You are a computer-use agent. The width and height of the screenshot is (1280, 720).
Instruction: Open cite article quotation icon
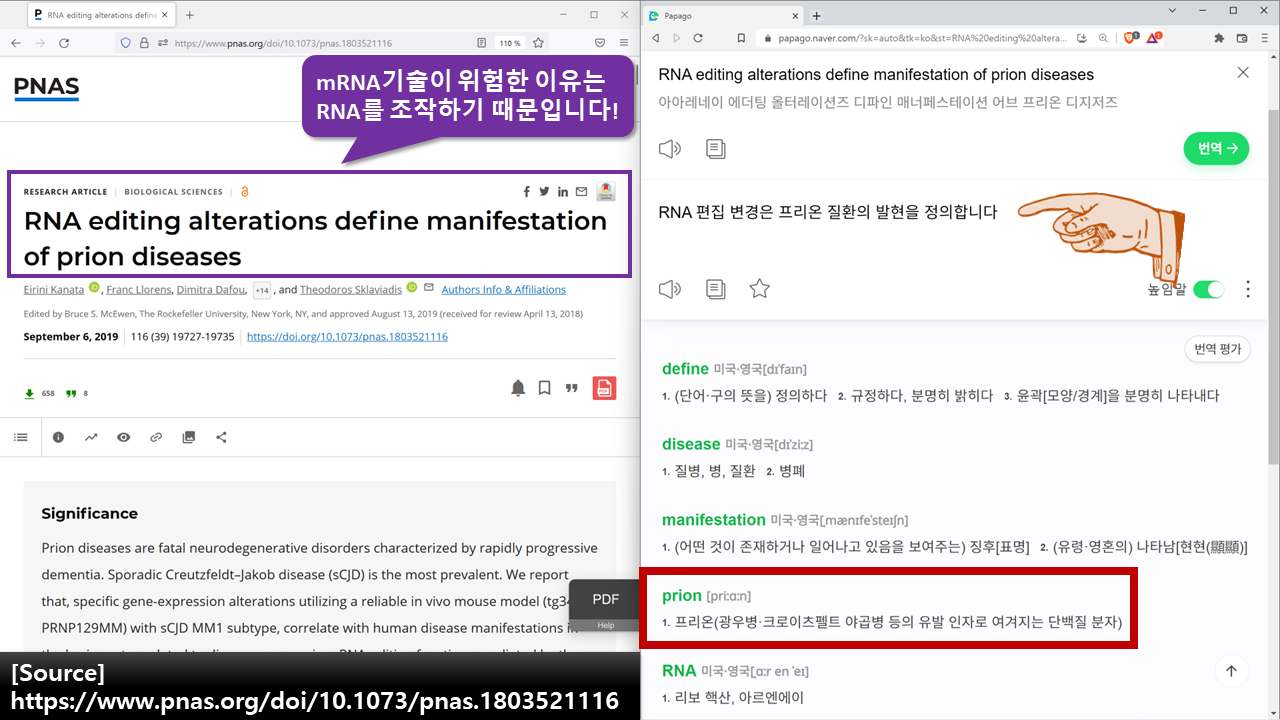[572, 388]
